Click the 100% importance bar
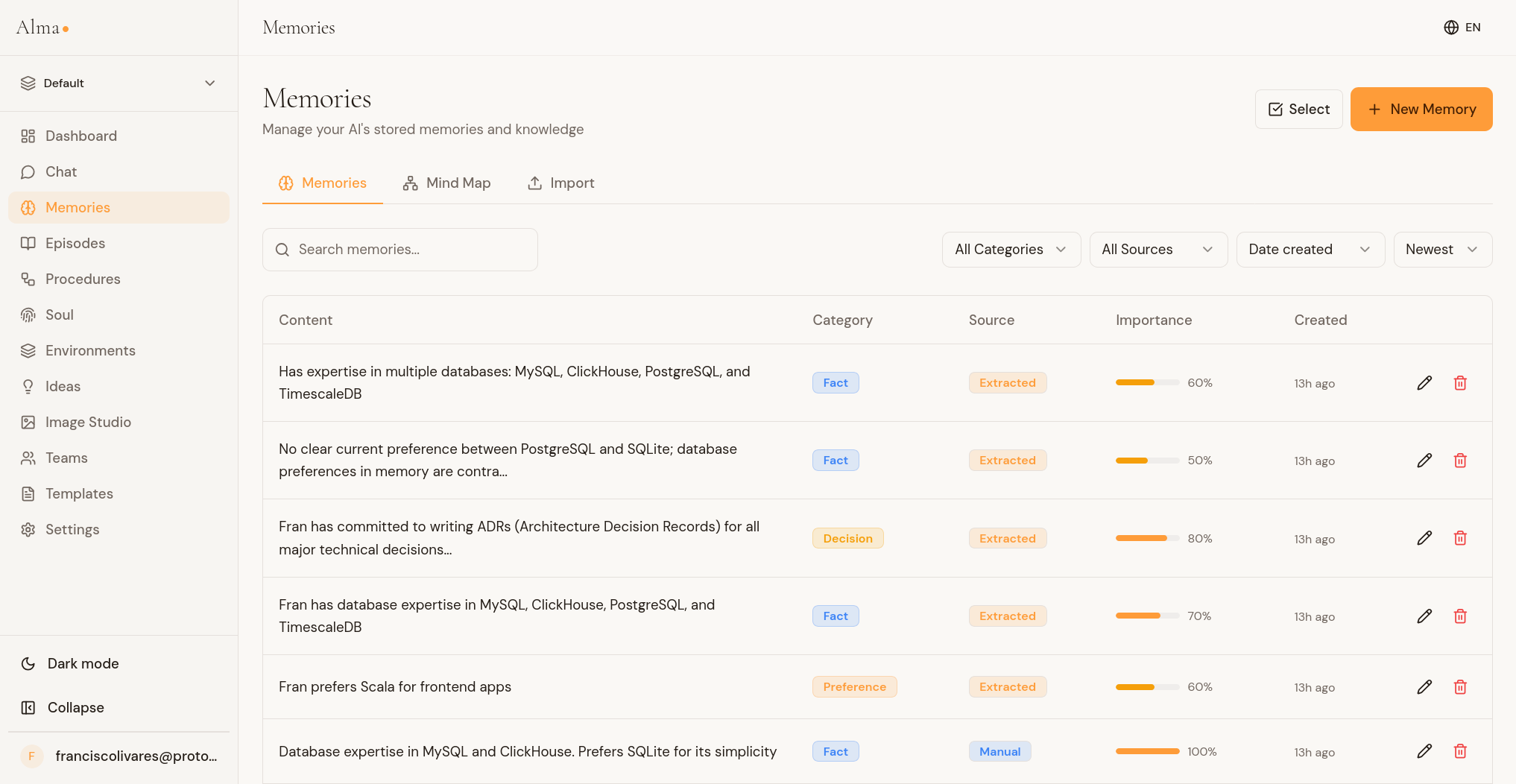Image resolution: width=1516 pixels, height=784 pixels. pos(1147,751)
